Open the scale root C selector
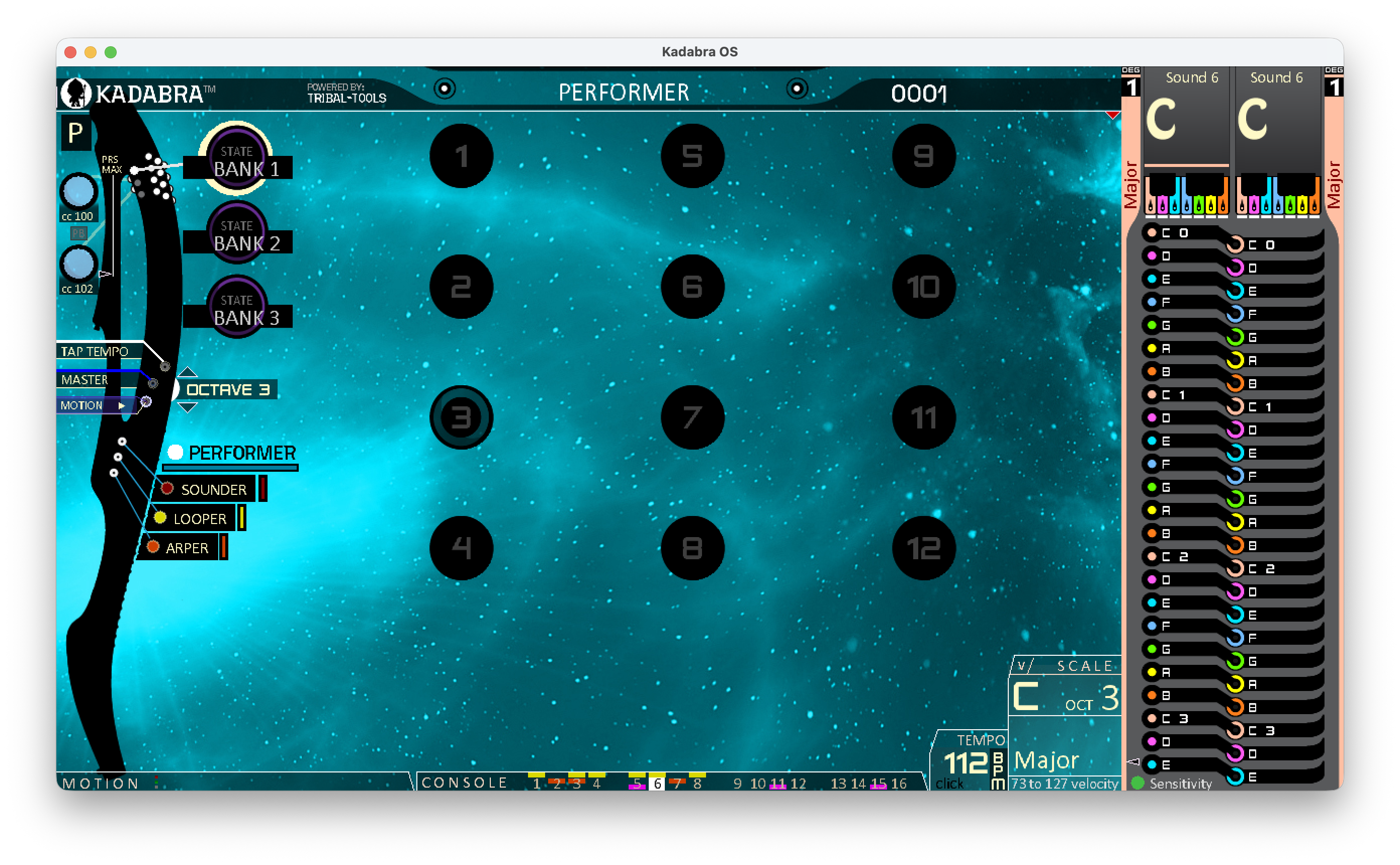1400x865 pixels. point(1026,697)
